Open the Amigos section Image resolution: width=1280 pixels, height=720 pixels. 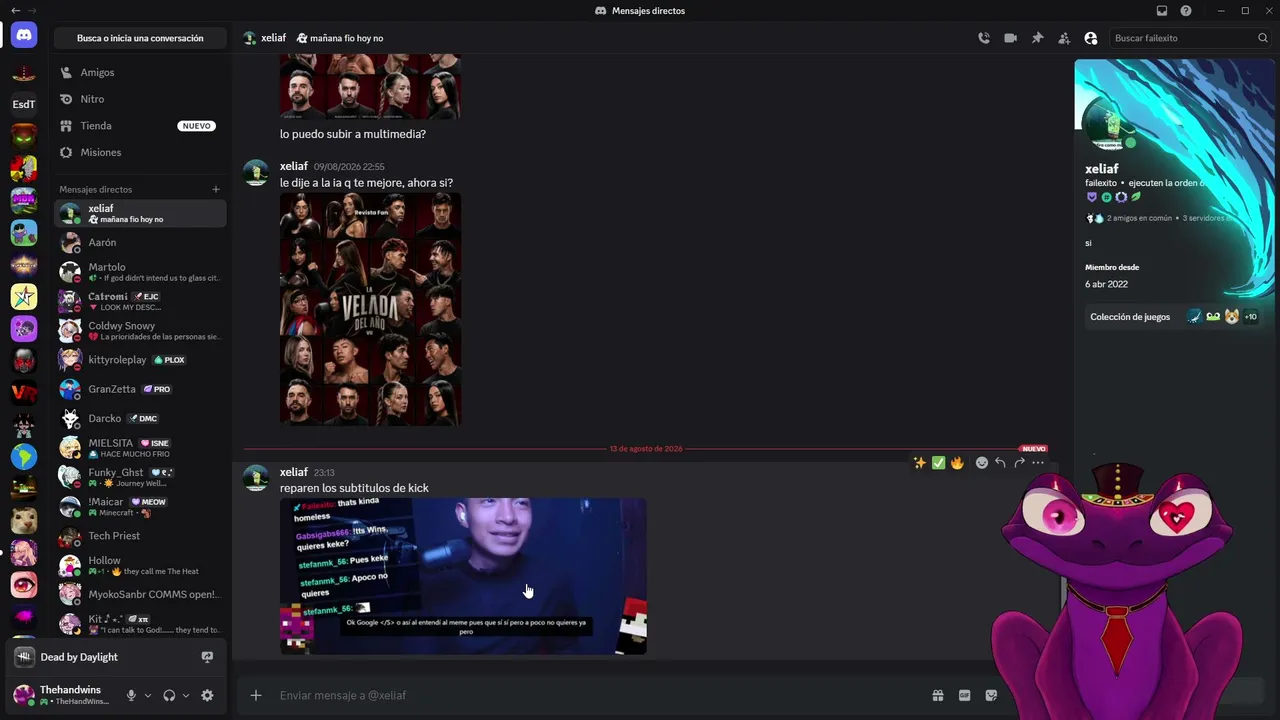pos(140,72)
